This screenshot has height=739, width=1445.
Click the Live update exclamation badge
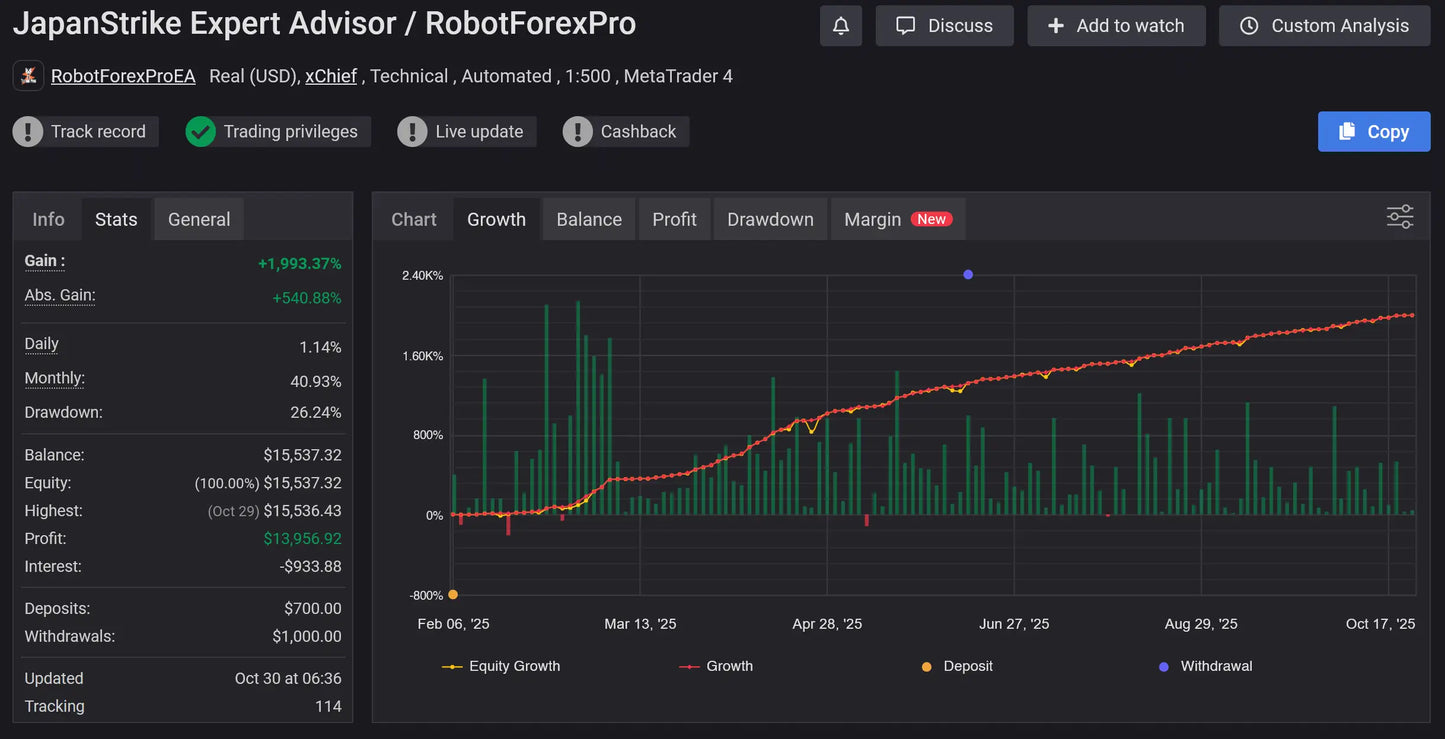(x=412, y=132)
